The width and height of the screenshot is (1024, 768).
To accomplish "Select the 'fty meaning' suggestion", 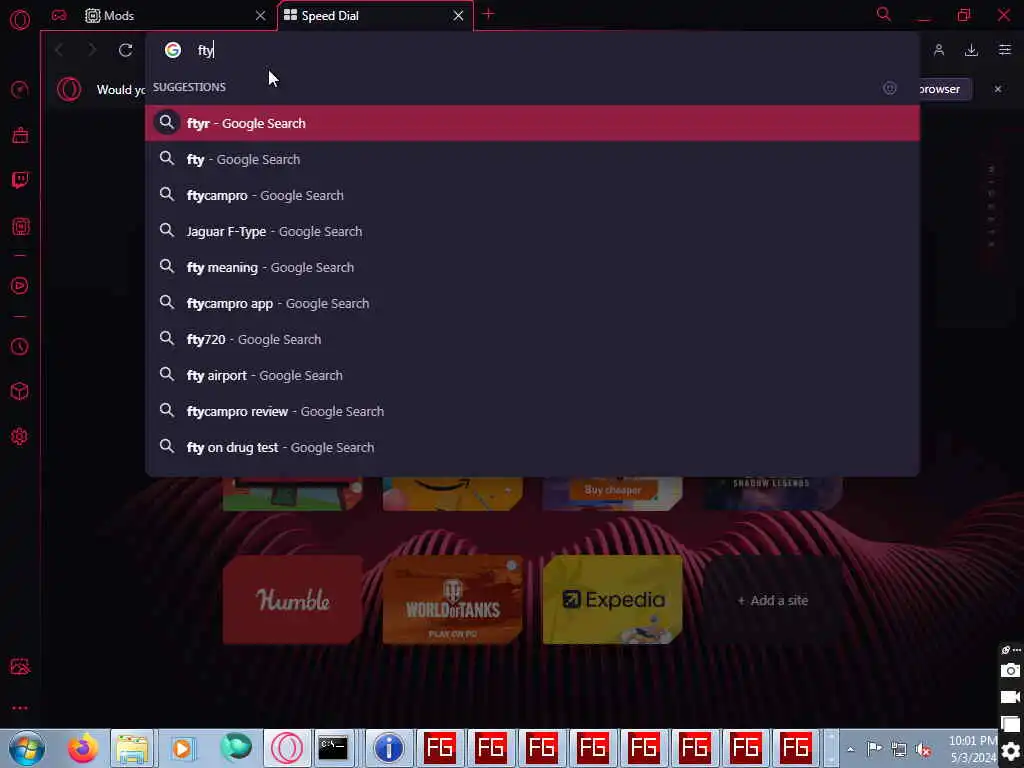I will [532, 267].
